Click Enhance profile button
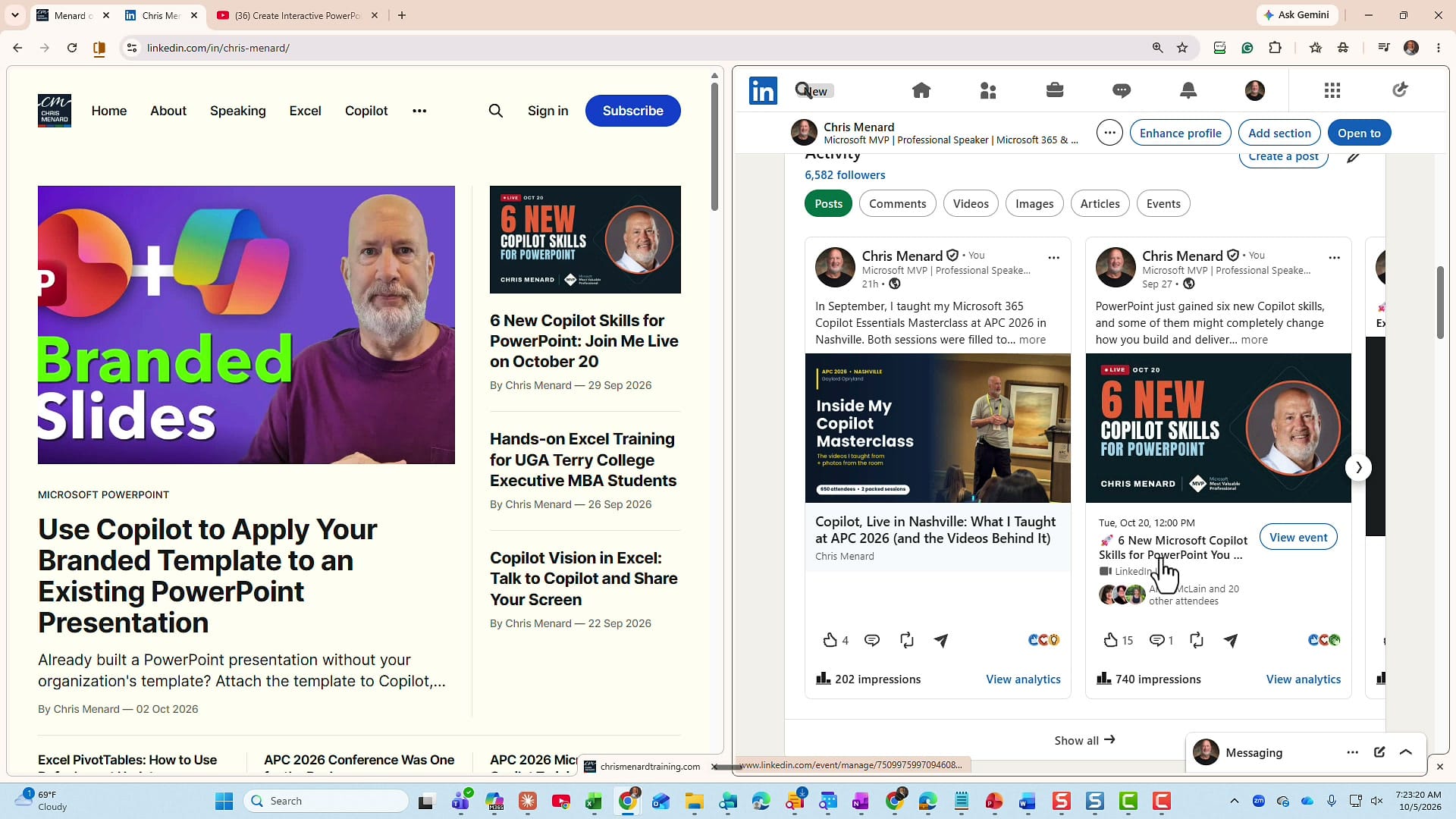This screenshot has width=1456, height=819. pyautogui.click(x=1181, y=133)
